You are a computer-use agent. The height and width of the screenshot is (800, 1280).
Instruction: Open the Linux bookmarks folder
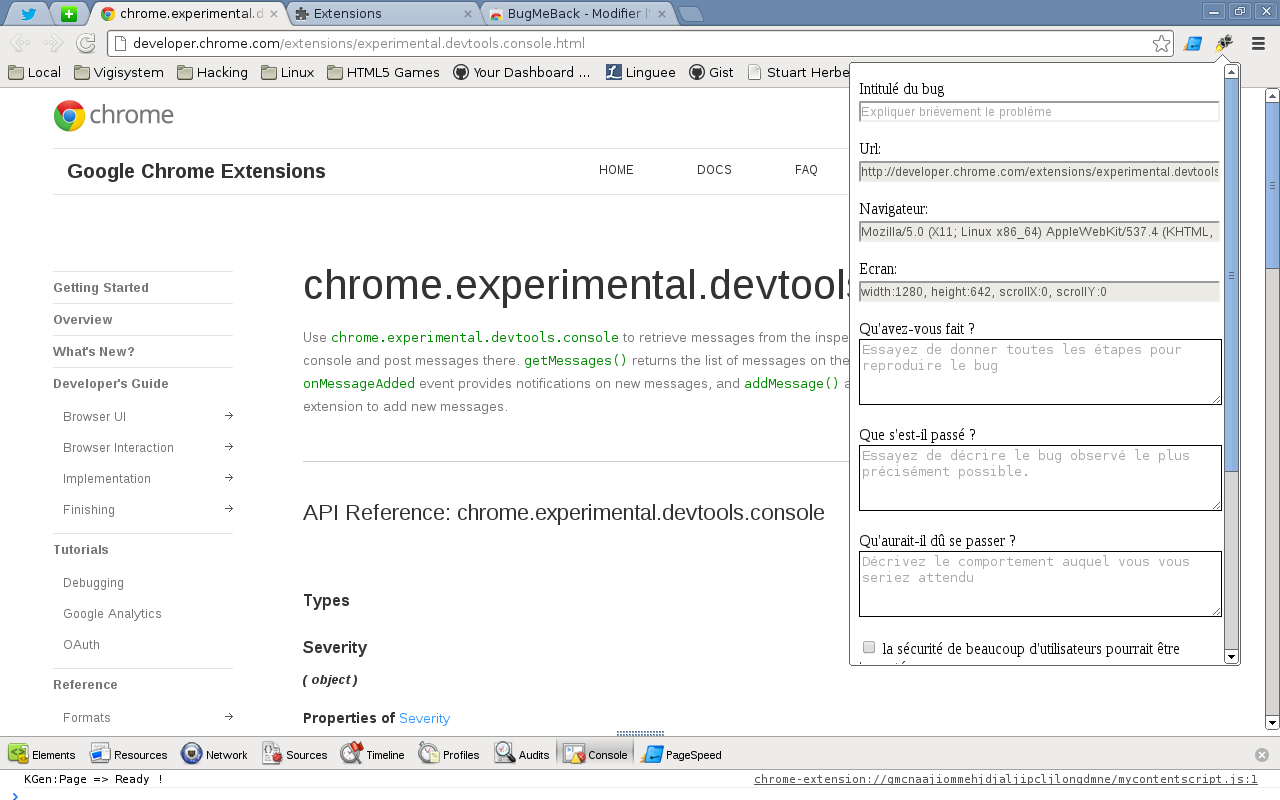click(288, 72)
